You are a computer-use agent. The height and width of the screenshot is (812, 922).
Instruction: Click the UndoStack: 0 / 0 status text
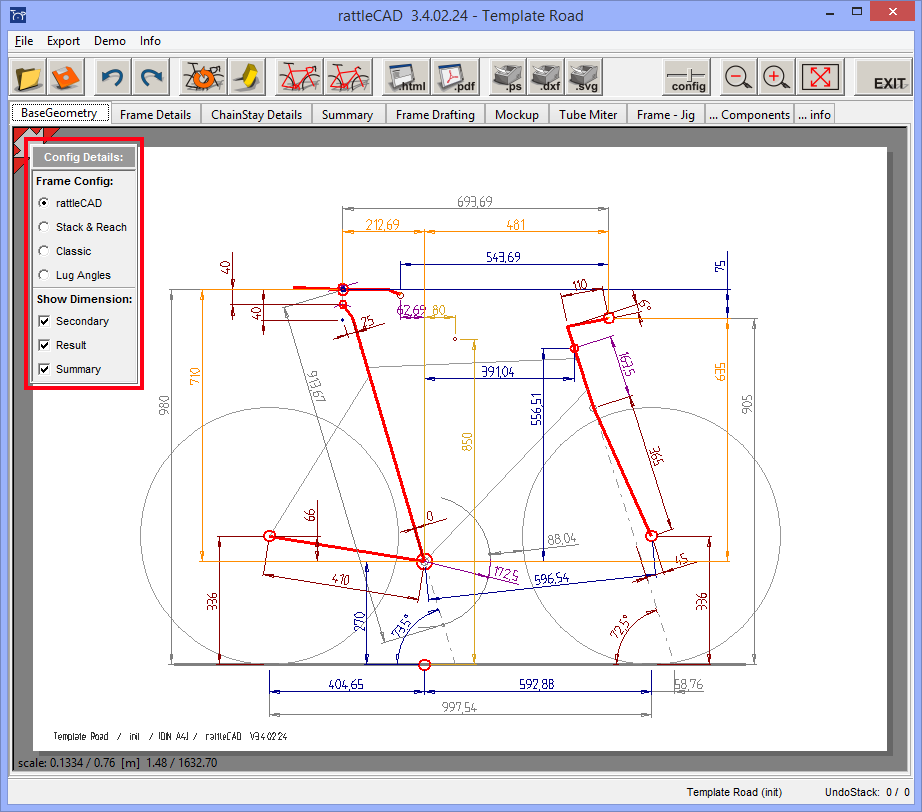coord(867,792)
